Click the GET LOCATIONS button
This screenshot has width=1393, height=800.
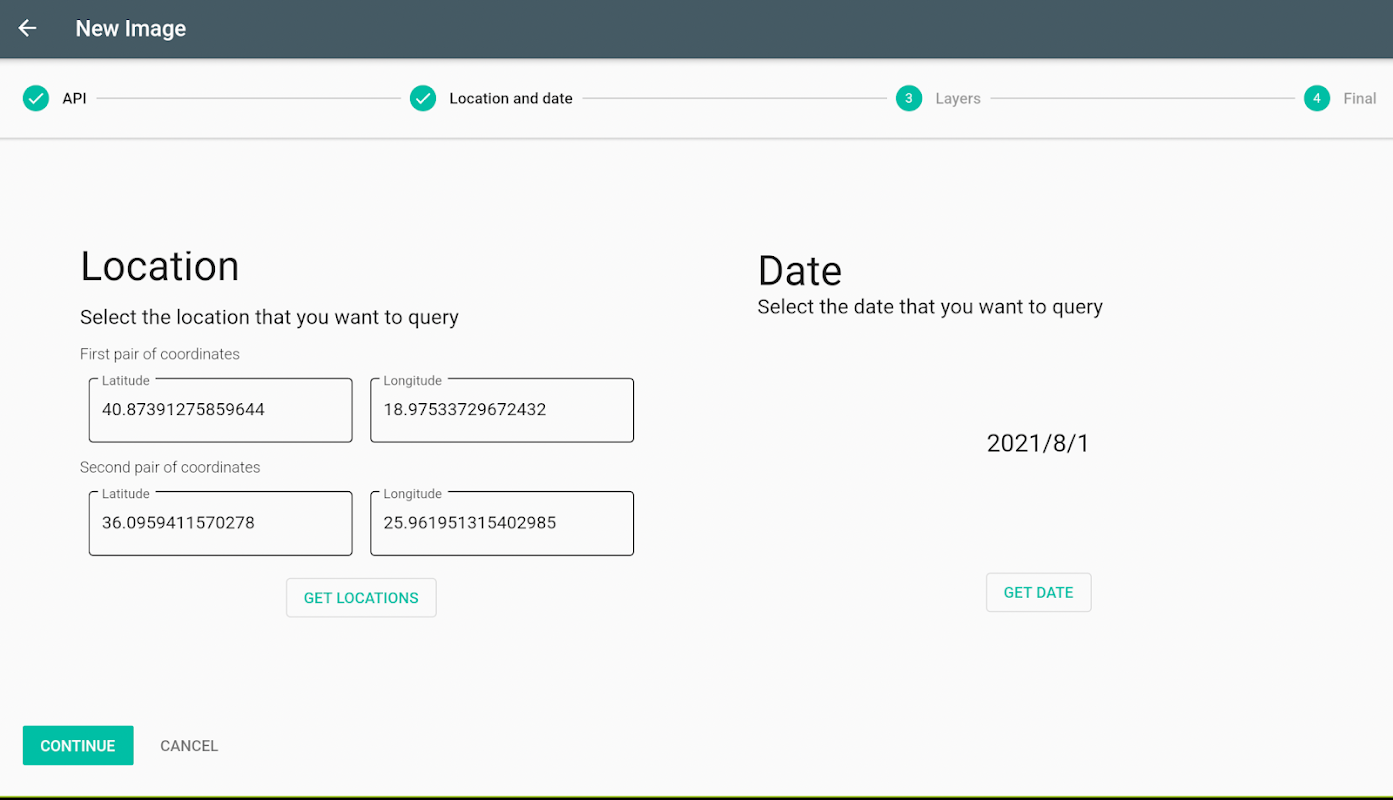361,598
